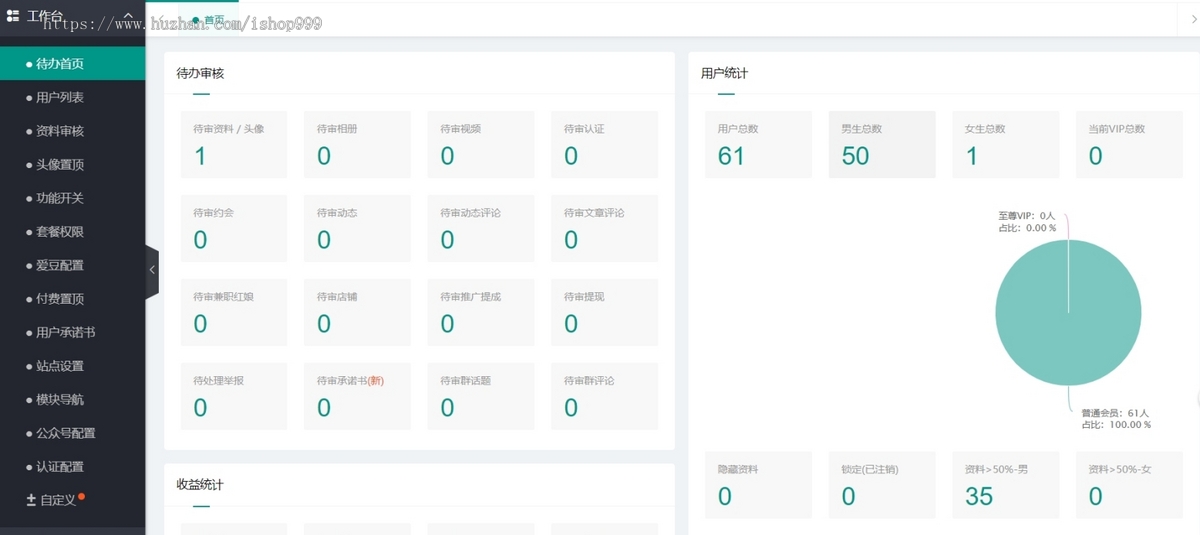Collapse the 工作台 menu chevron
The image size is (1200, 535).
coord(128,15)
